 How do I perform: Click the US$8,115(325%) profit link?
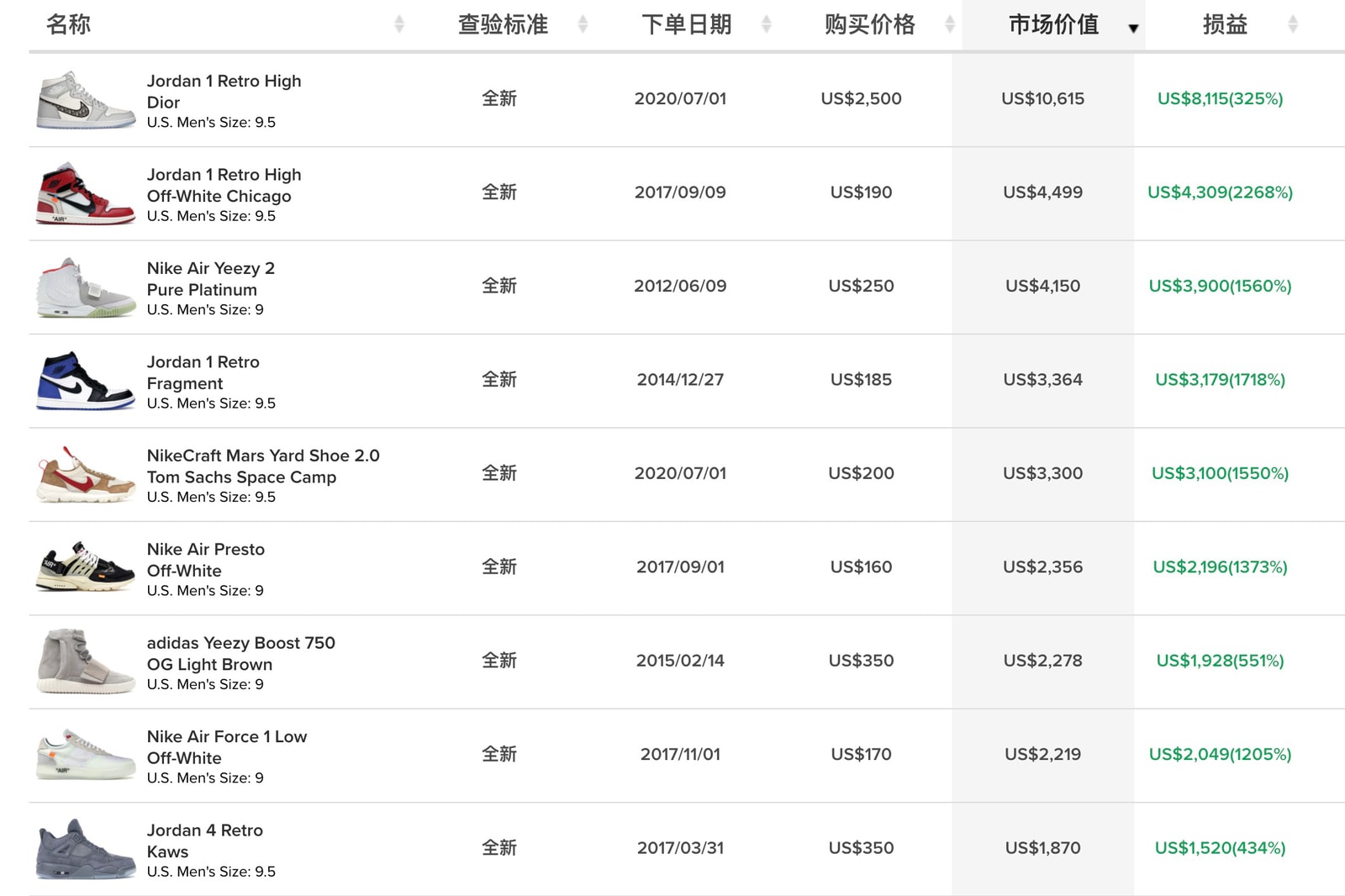(1221, 98)
